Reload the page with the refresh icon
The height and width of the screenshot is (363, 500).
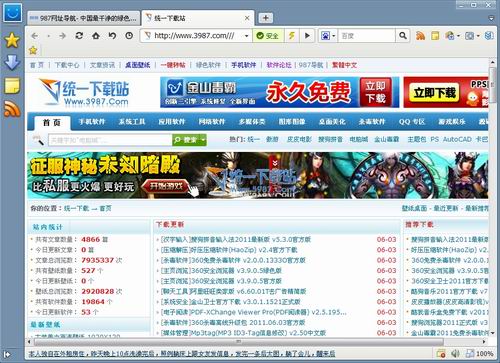pyautogui.click(x=79, y=36)
